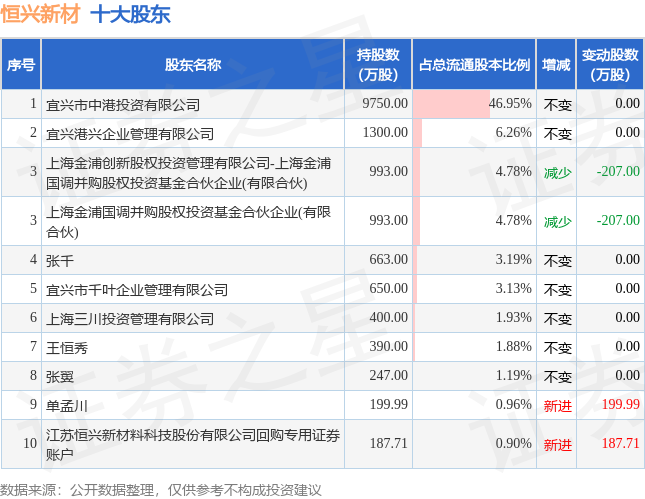
Task: Click the 390.00 holding value
Action: (388, 346)
